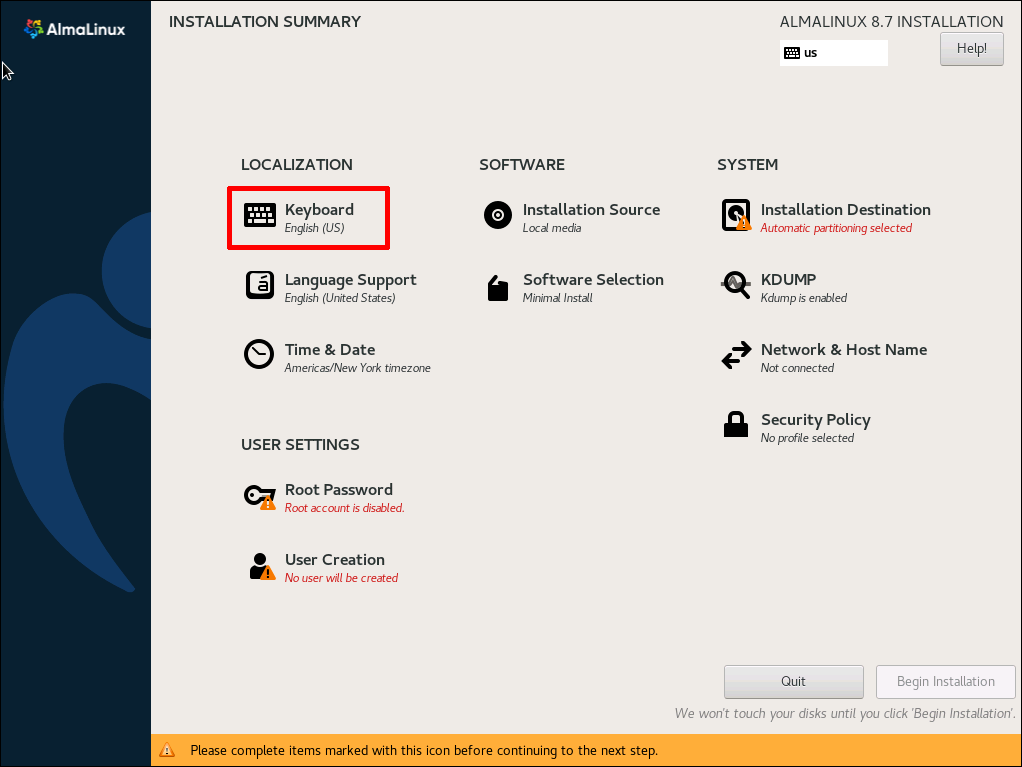The image size is (1022, 767).
Task: Open the User Creation person icon
Action: coord(262,566)
